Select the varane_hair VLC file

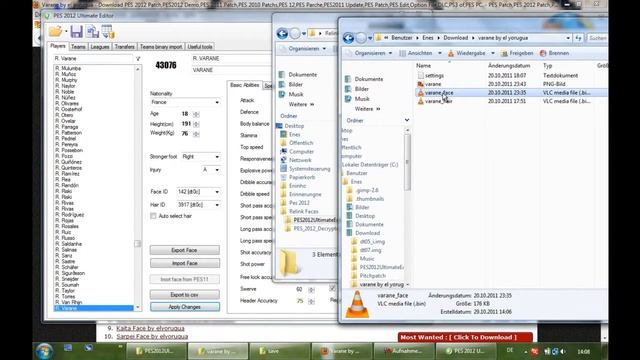pos(438,101)
